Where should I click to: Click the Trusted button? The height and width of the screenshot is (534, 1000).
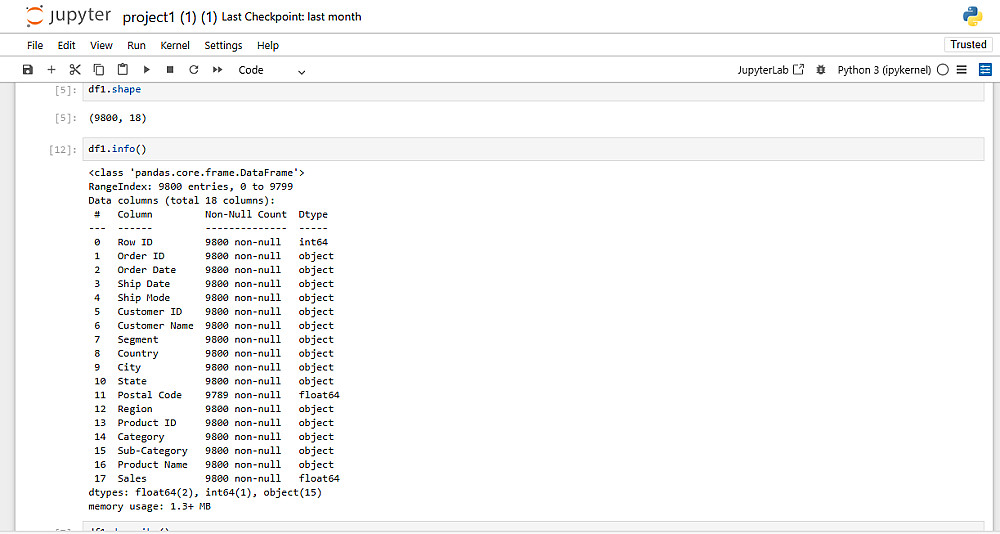968,44
